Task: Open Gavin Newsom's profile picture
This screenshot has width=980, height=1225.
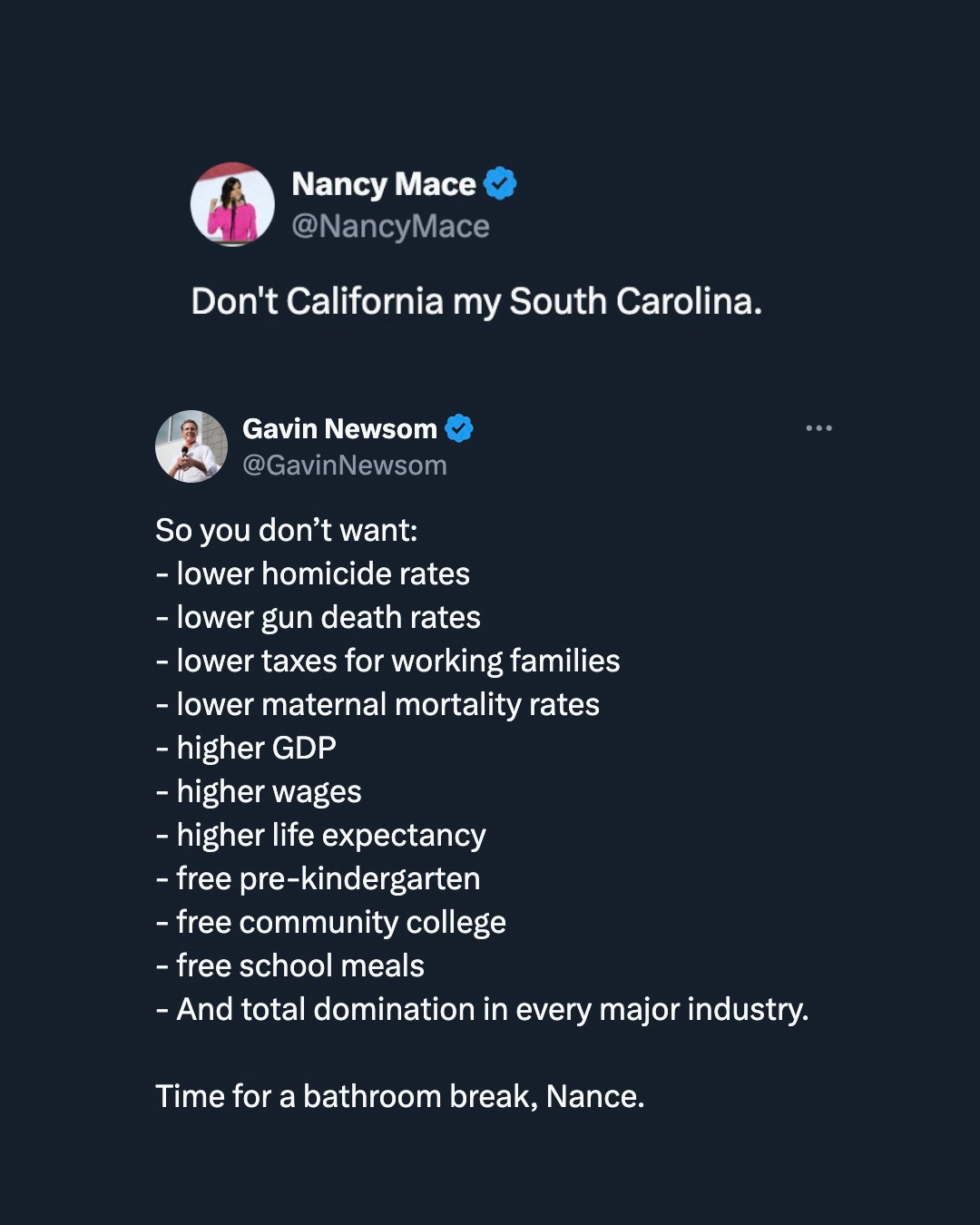Action: tap(191, 446)
